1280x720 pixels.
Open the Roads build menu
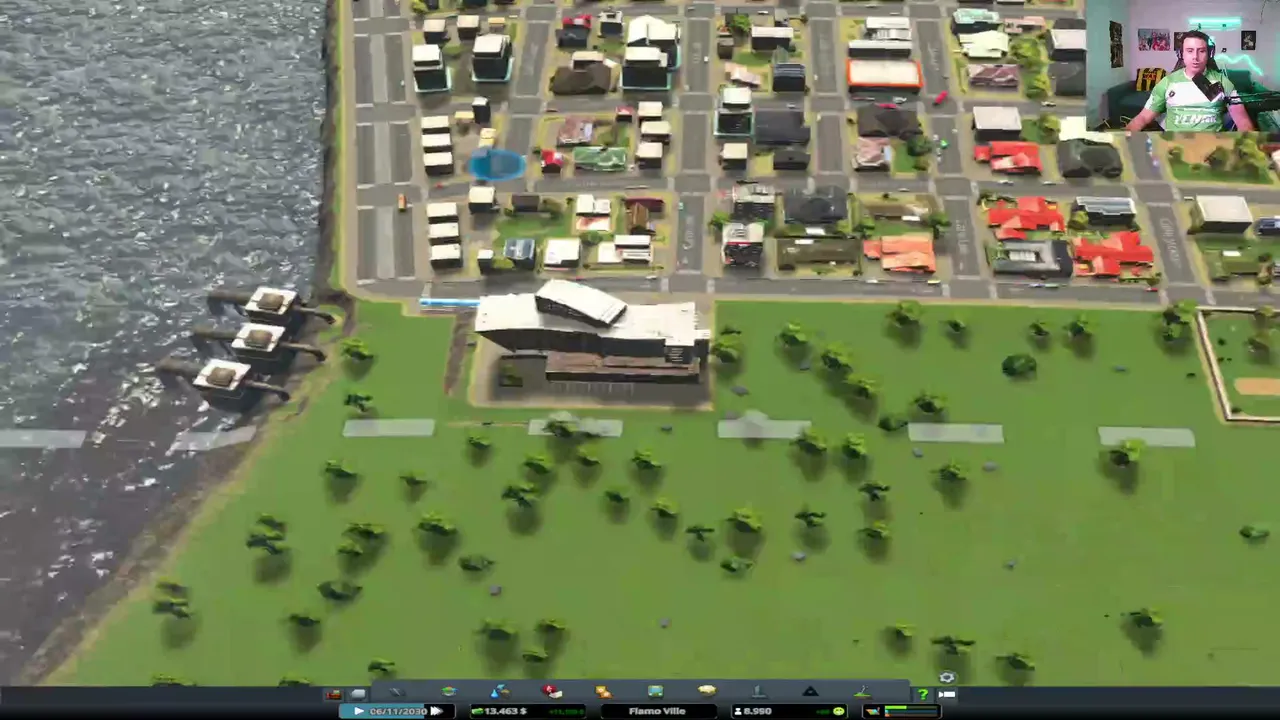[396, 692]
